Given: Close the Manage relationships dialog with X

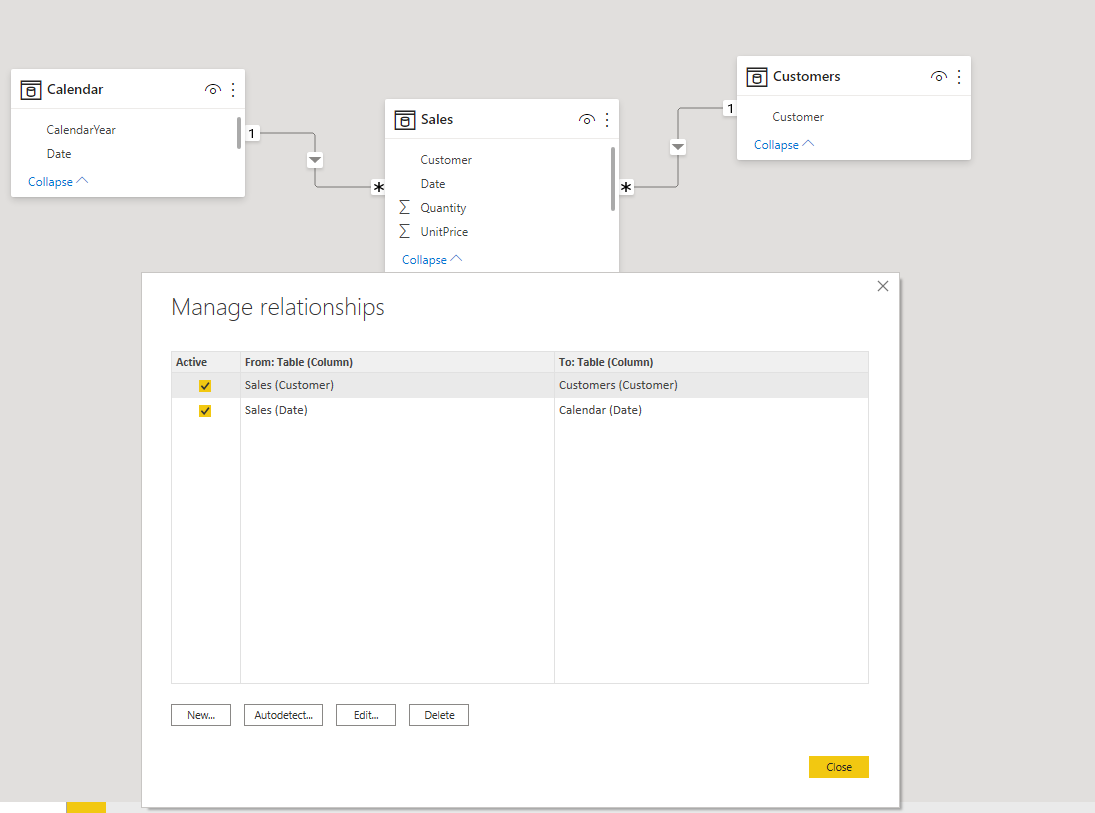Looking at the screenshot, I should (x=883, y=286).
